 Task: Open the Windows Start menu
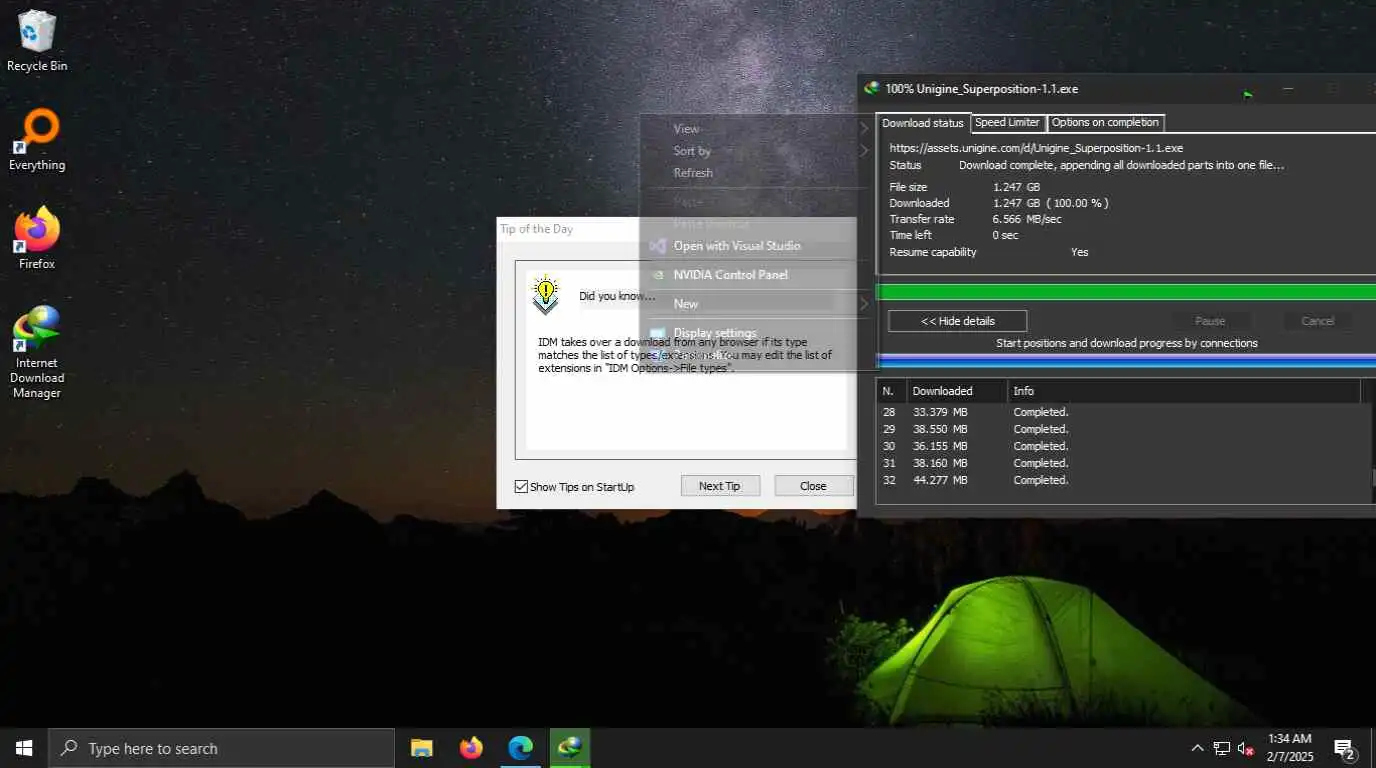24,748
